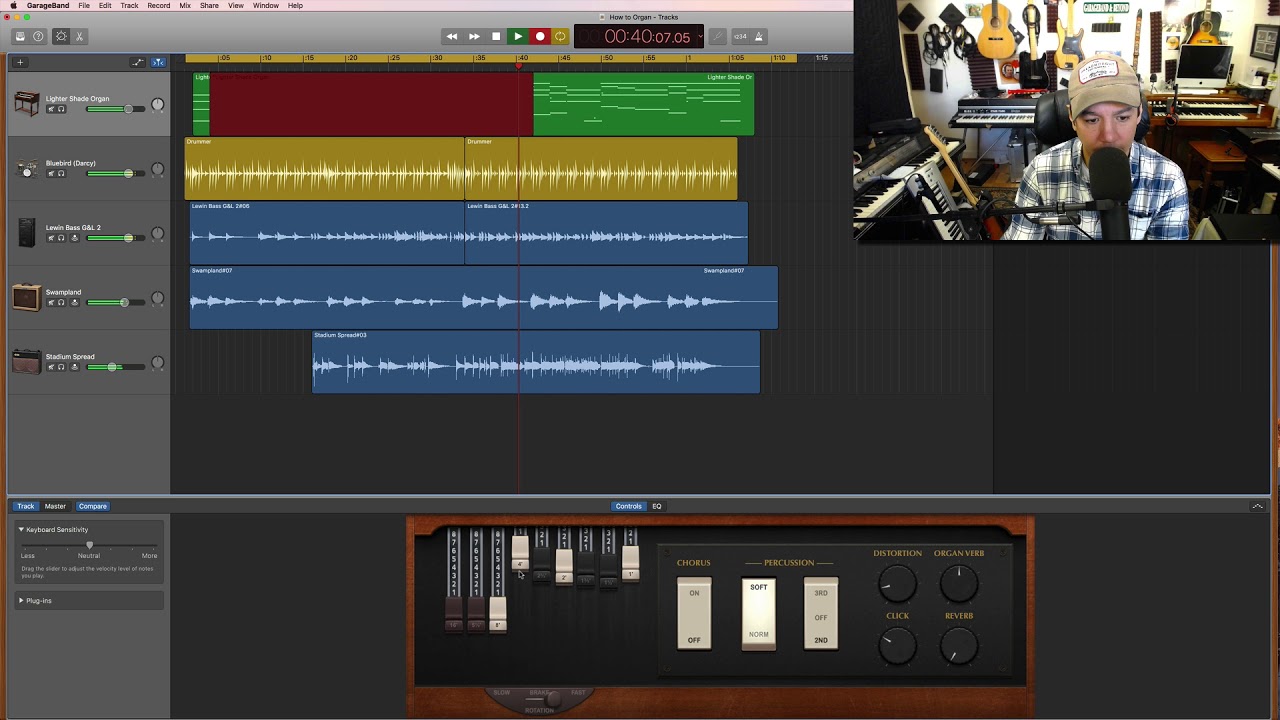Stop playback with the square button
This screenshot has width=1280, height=720.
click(x=496, y=36)
